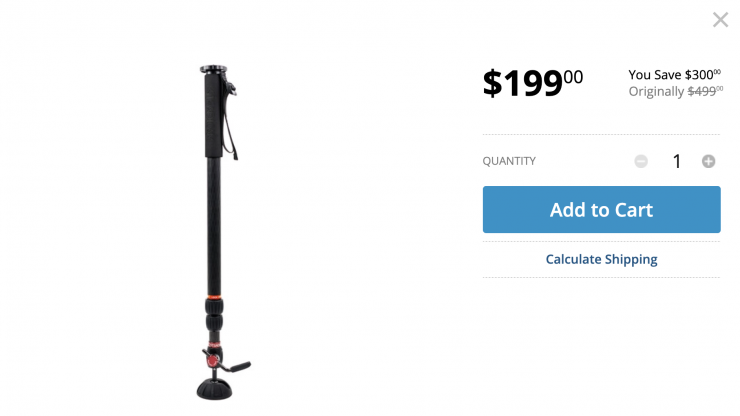Click the monopod's top mounting plate
740x416 pixels.
213,69
